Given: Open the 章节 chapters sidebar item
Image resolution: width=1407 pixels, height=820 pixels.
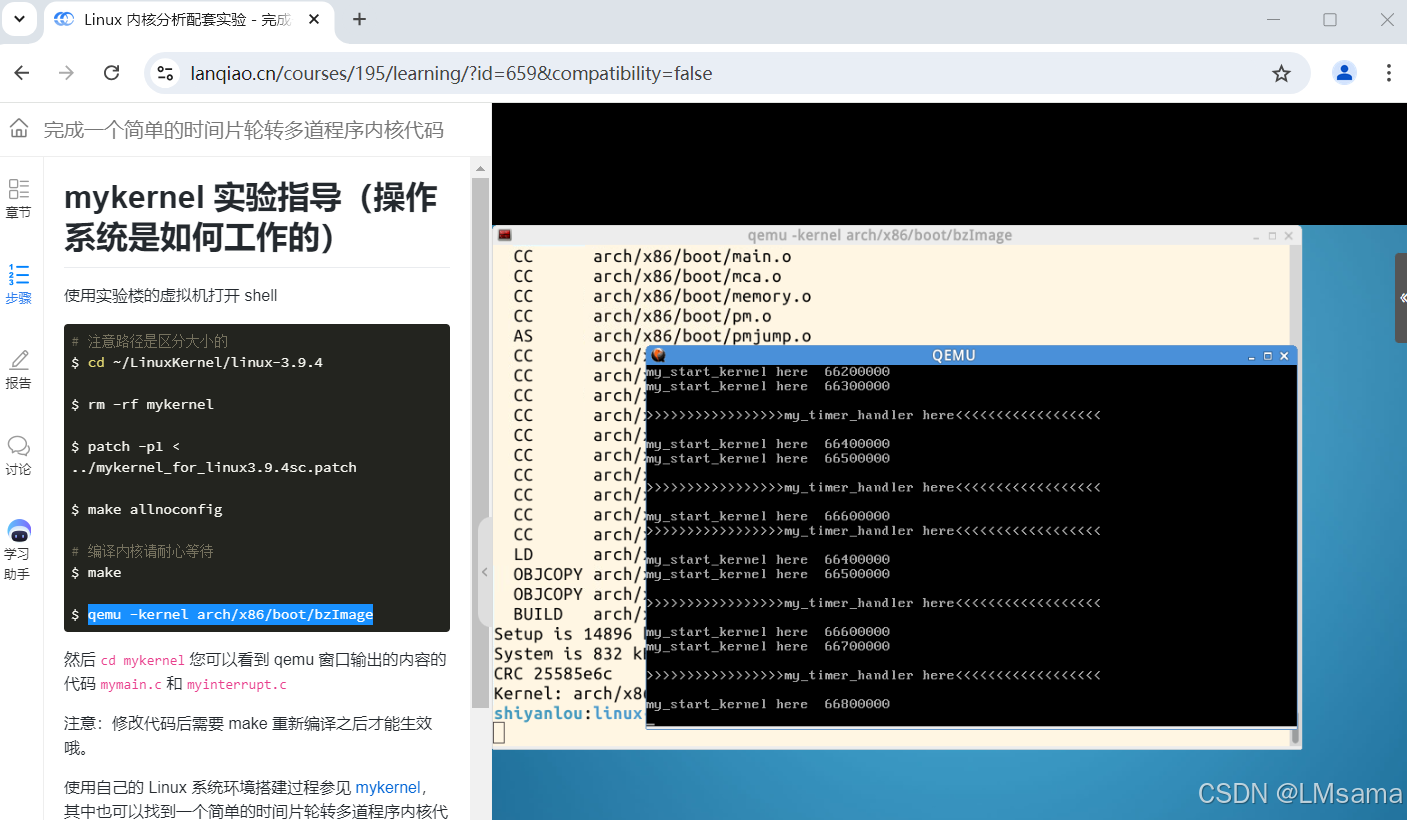Looking at the screenshot, I should (18, 198).
